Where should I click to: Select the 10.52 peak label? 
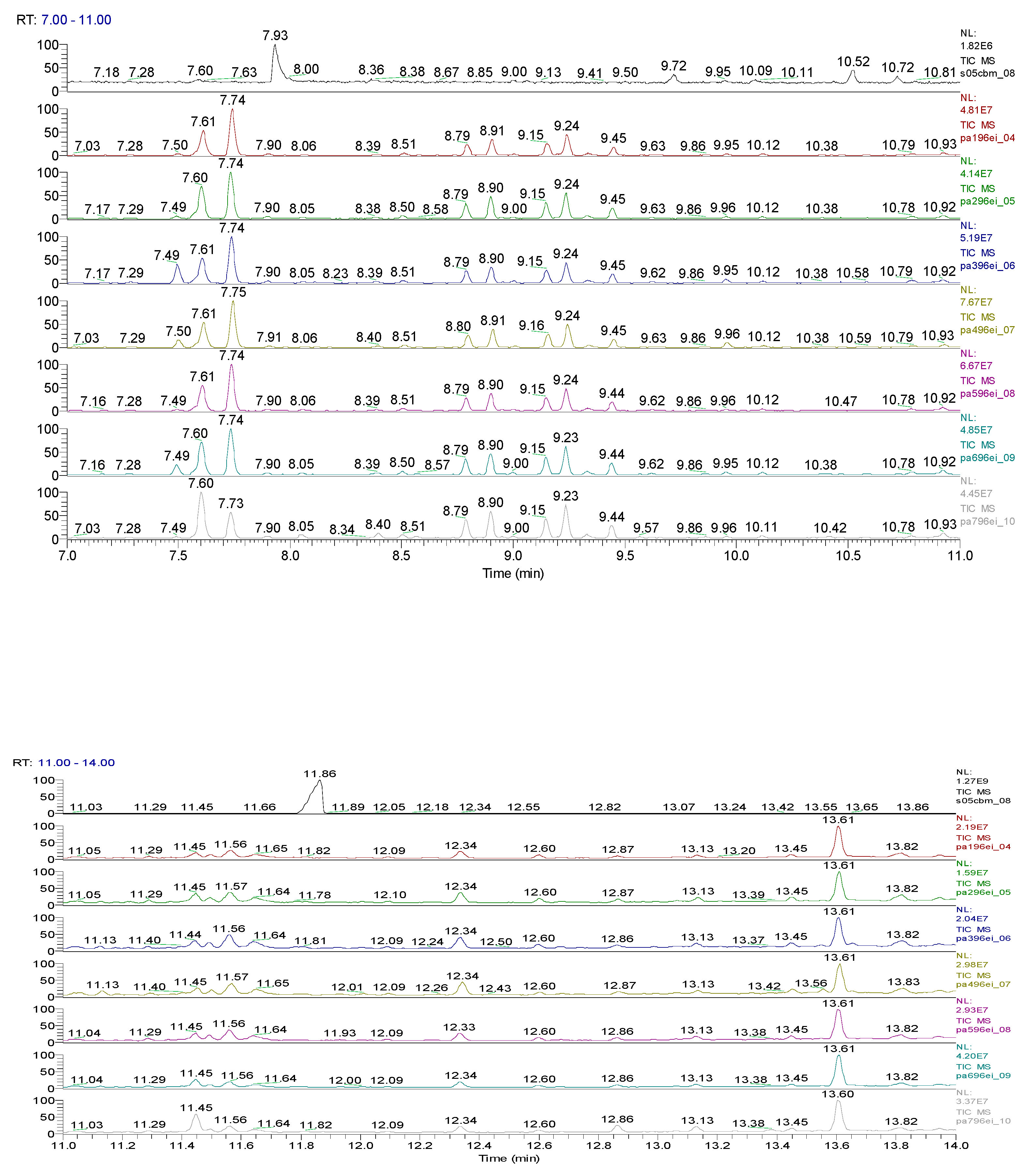[x=854, y=62]
